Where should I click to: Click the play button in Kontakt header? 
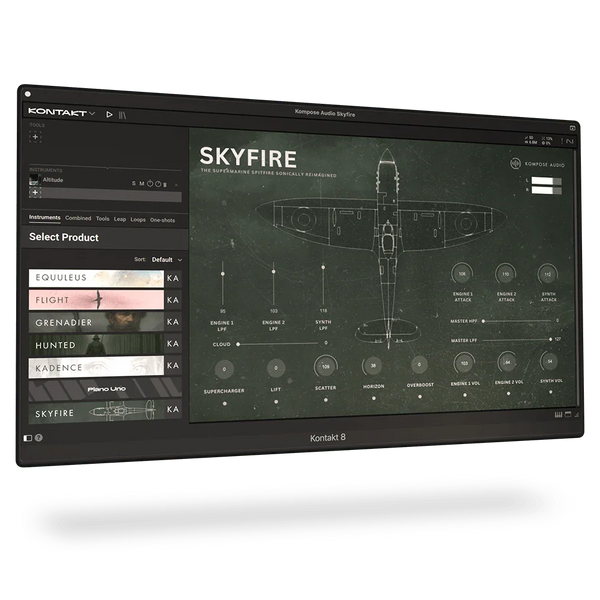point(109,114)
